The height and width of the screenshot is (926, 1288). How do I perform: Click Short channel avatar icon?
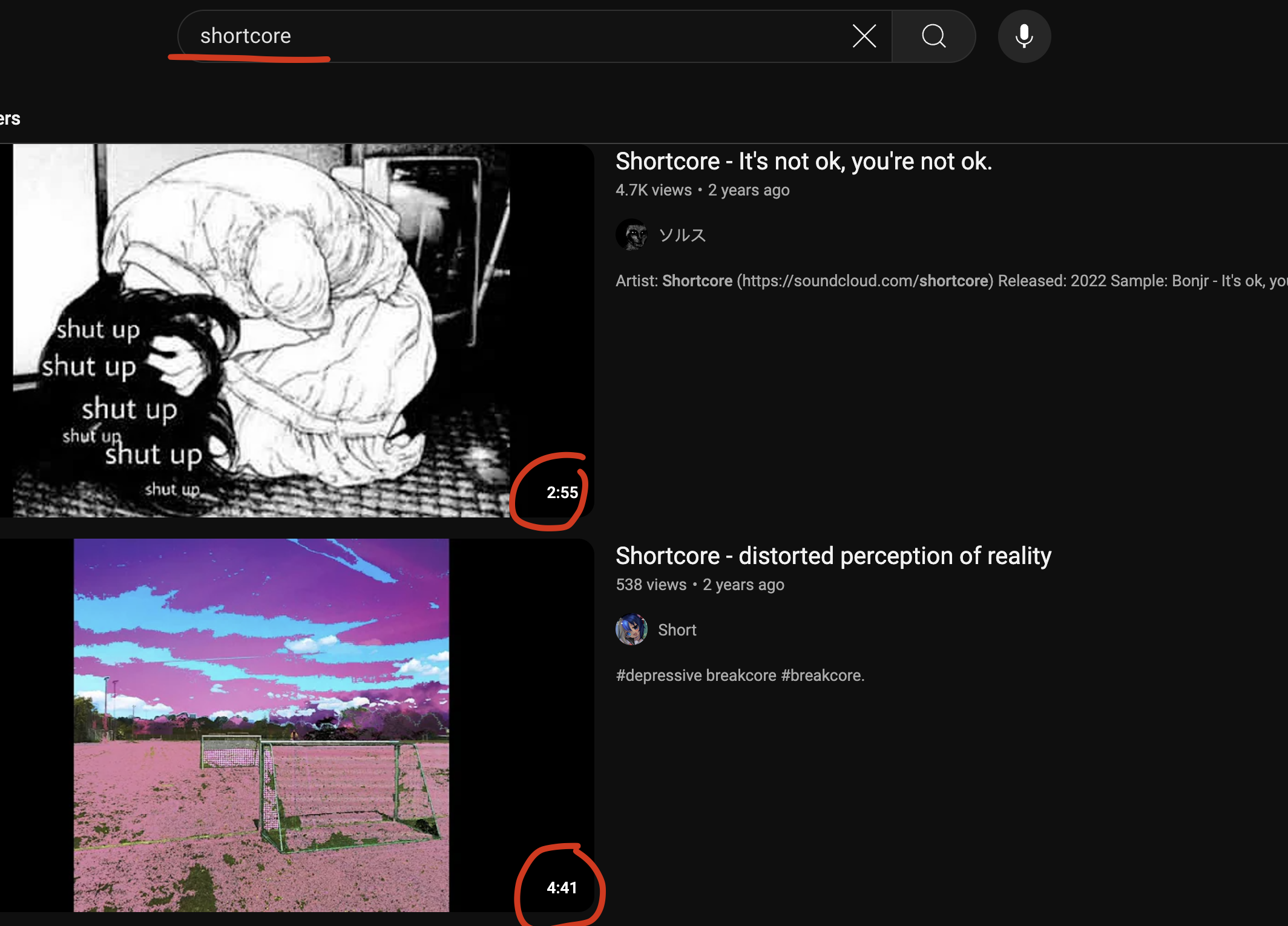tap(631, 629)
